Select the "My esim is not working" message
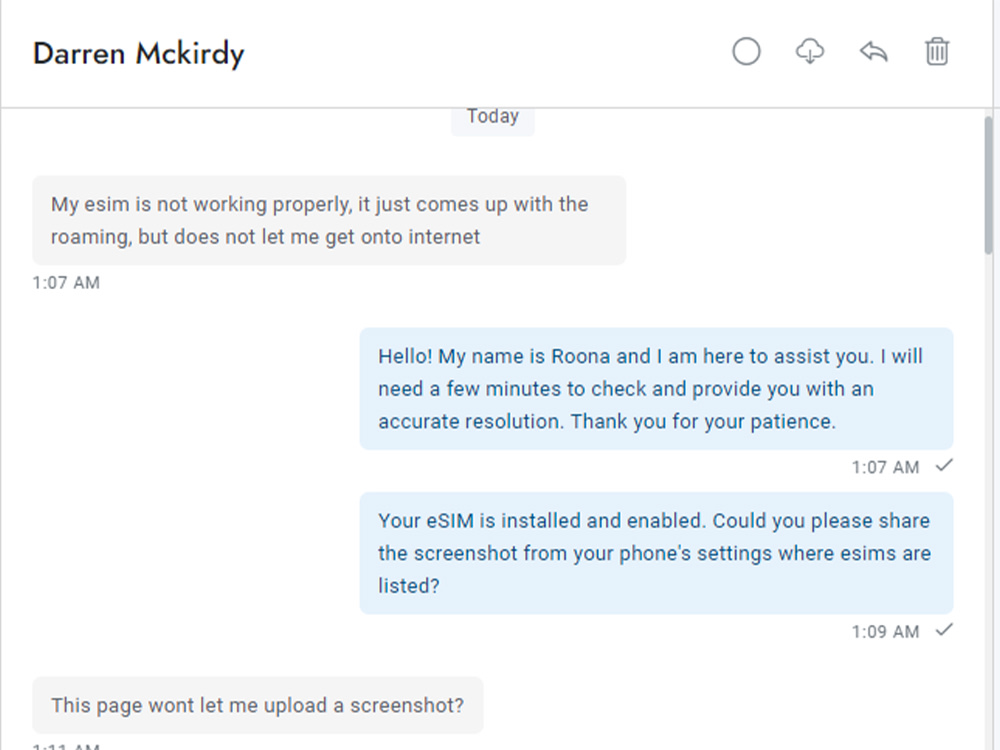This screenshot has height=750, width=1000. (329, 220)
